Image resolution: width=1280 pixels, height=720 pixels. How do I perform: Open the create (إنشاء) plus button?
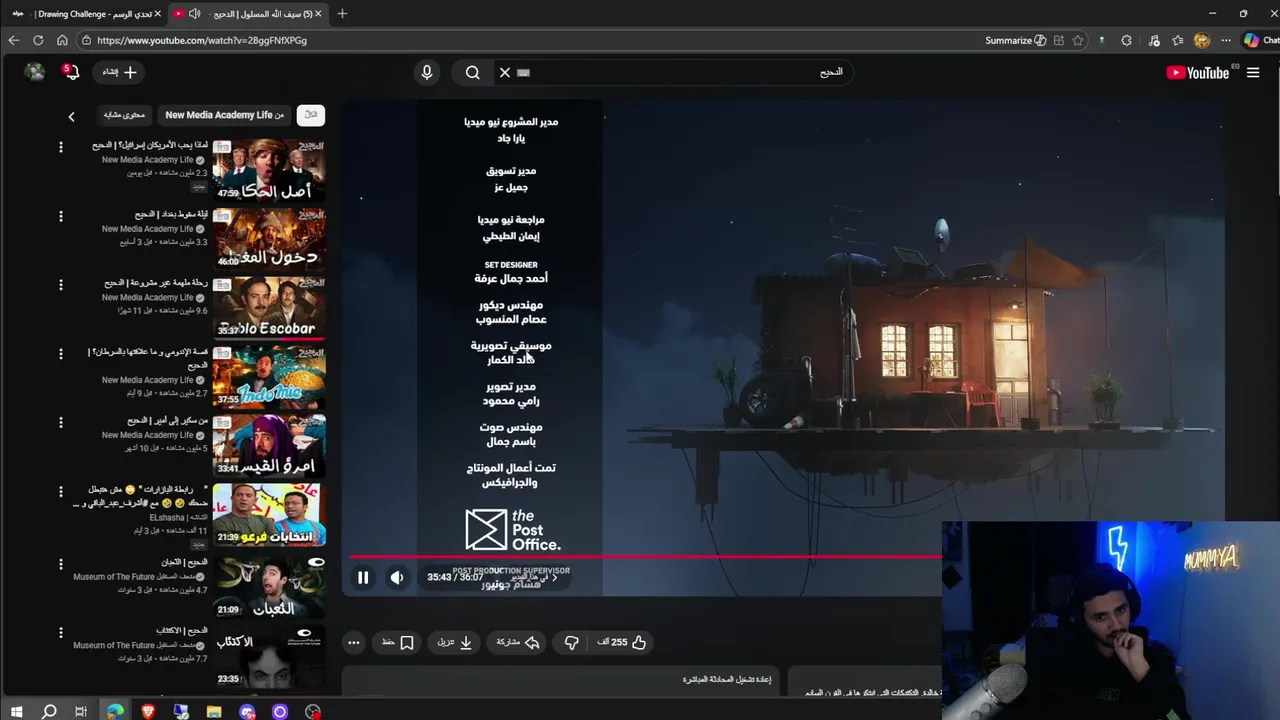(119, 72)
